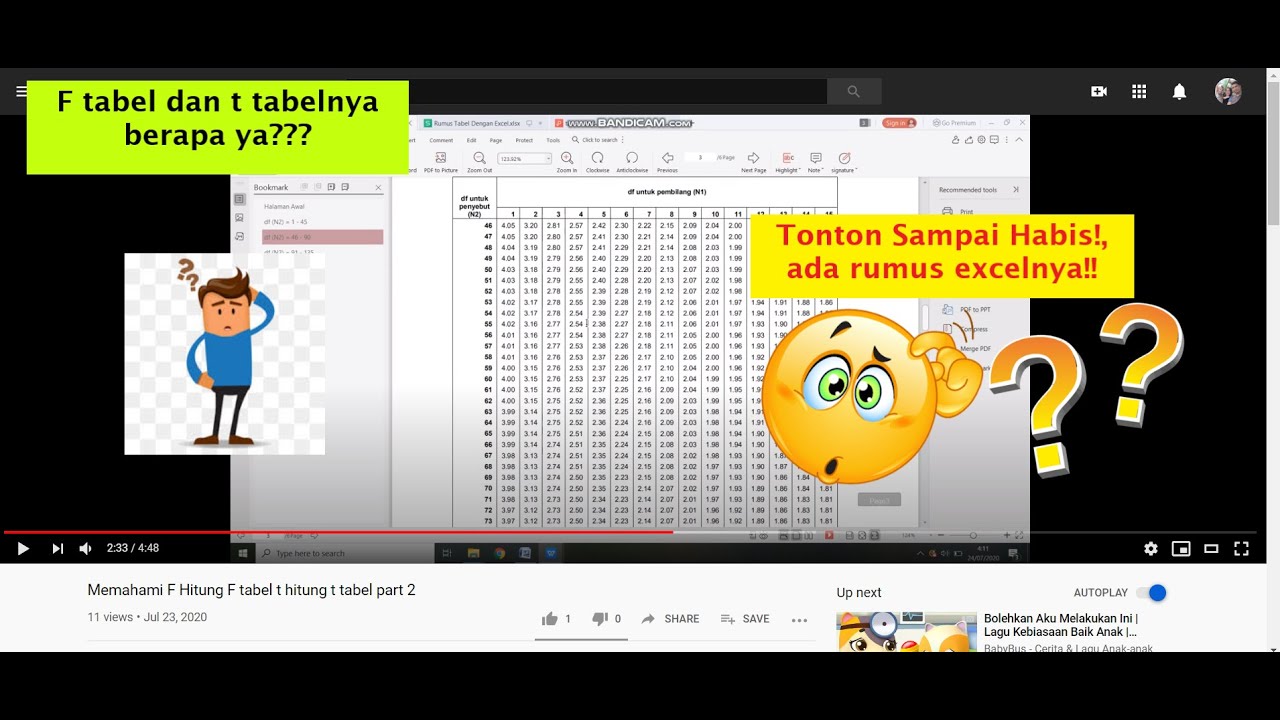Click the Sign in button in the PDF viewer

899,123
